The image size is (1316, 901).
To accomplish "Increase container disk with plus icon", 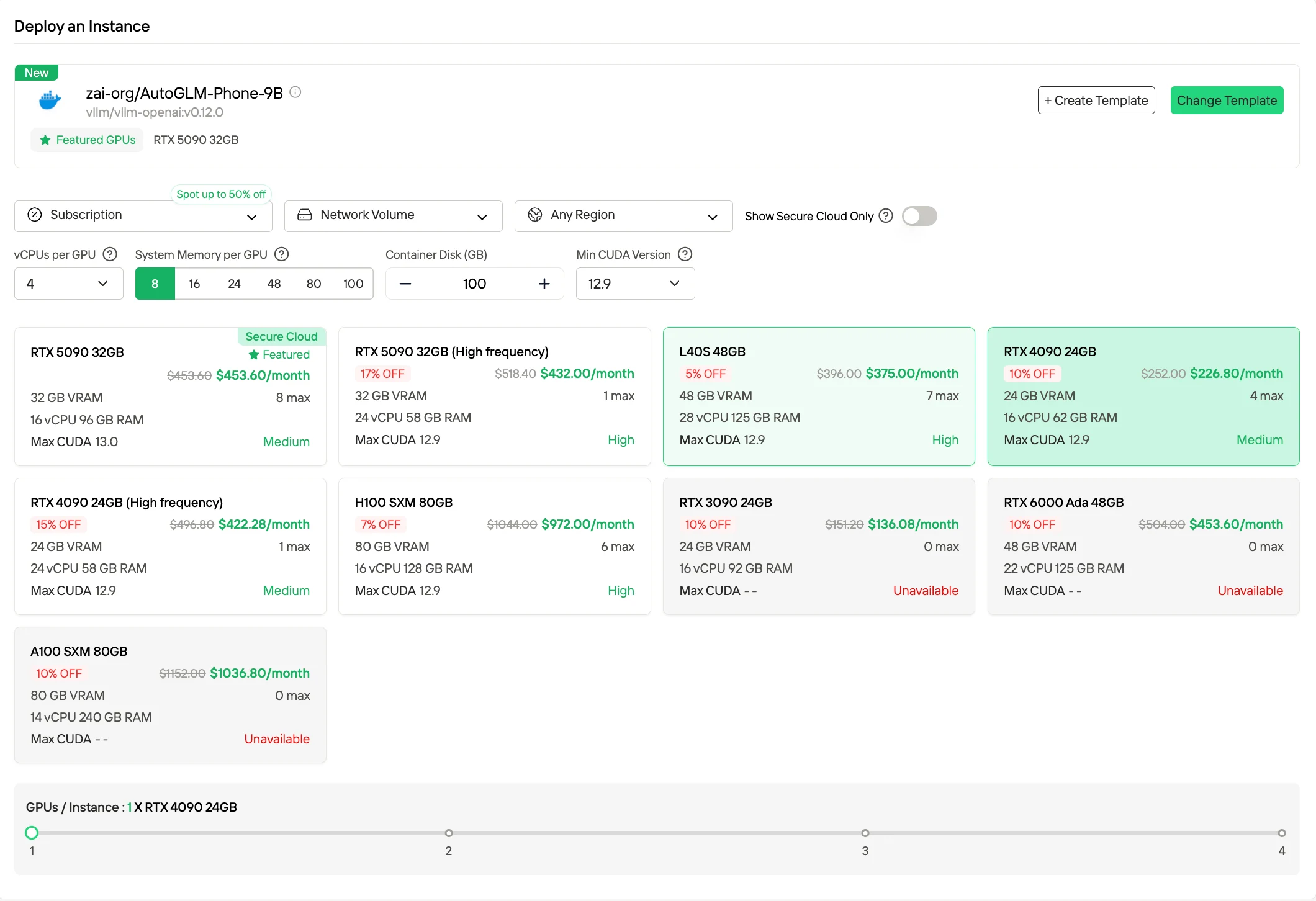I will pyautogui.click(x=544, y=284).
